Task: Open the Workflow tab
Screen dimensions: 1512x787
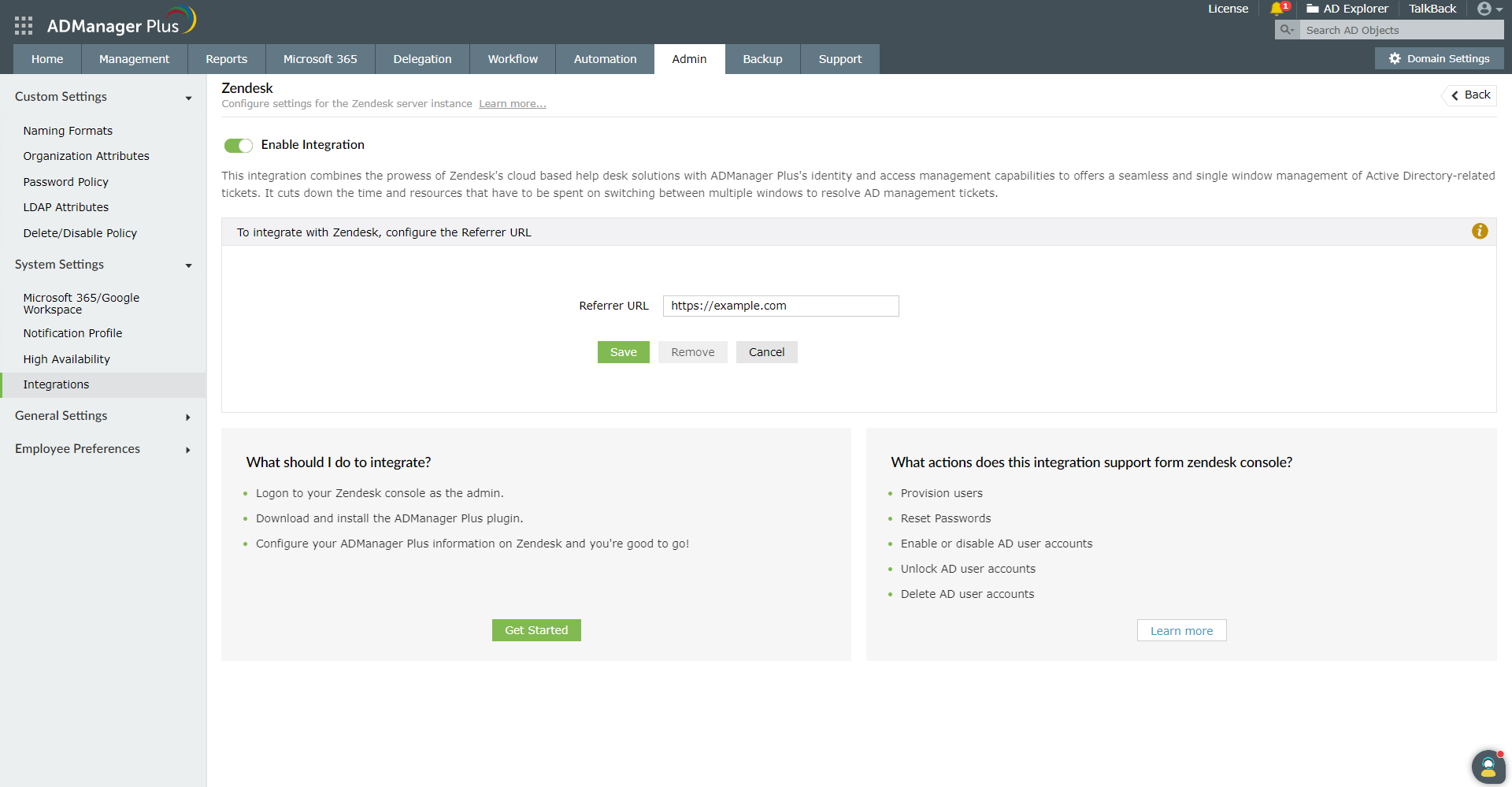Action: pos(513,58)
